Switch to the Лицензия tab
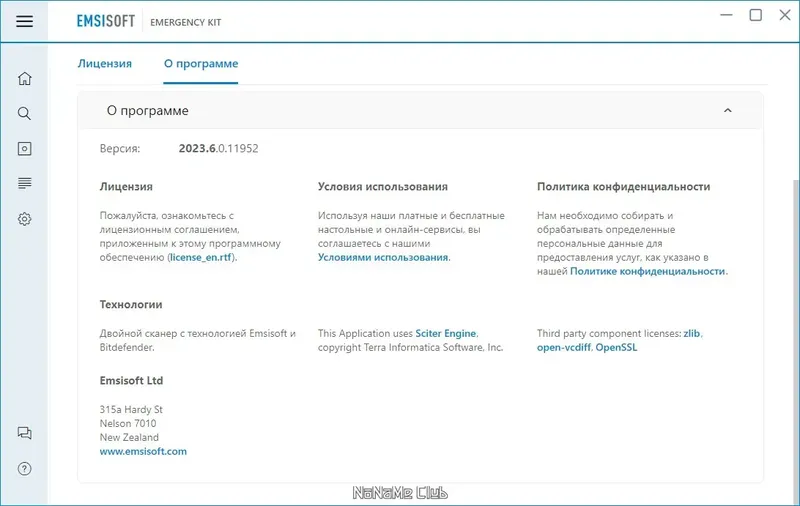 (105, 64)
